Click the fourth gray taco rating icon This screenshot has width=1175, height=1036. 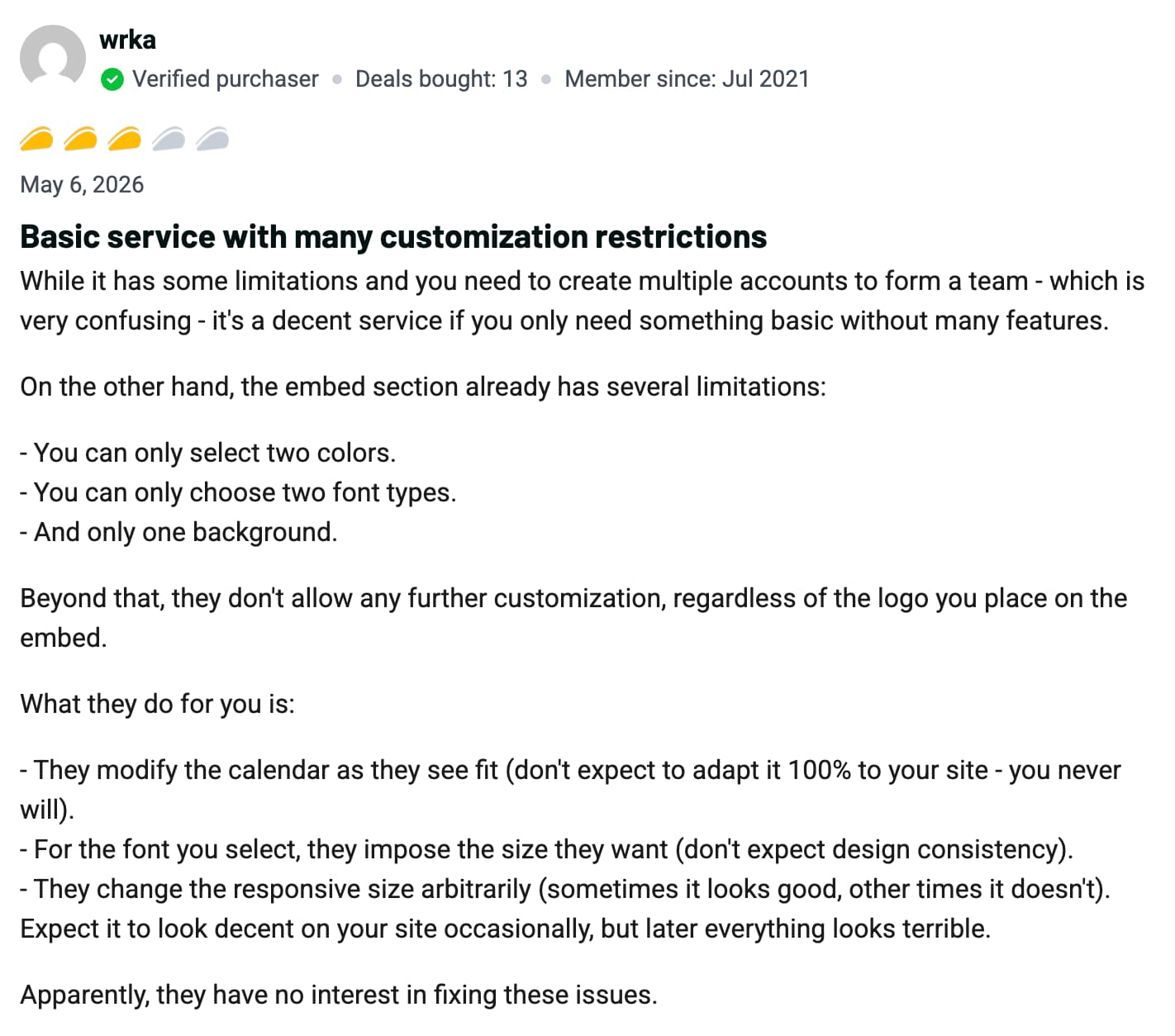point(169,139)
